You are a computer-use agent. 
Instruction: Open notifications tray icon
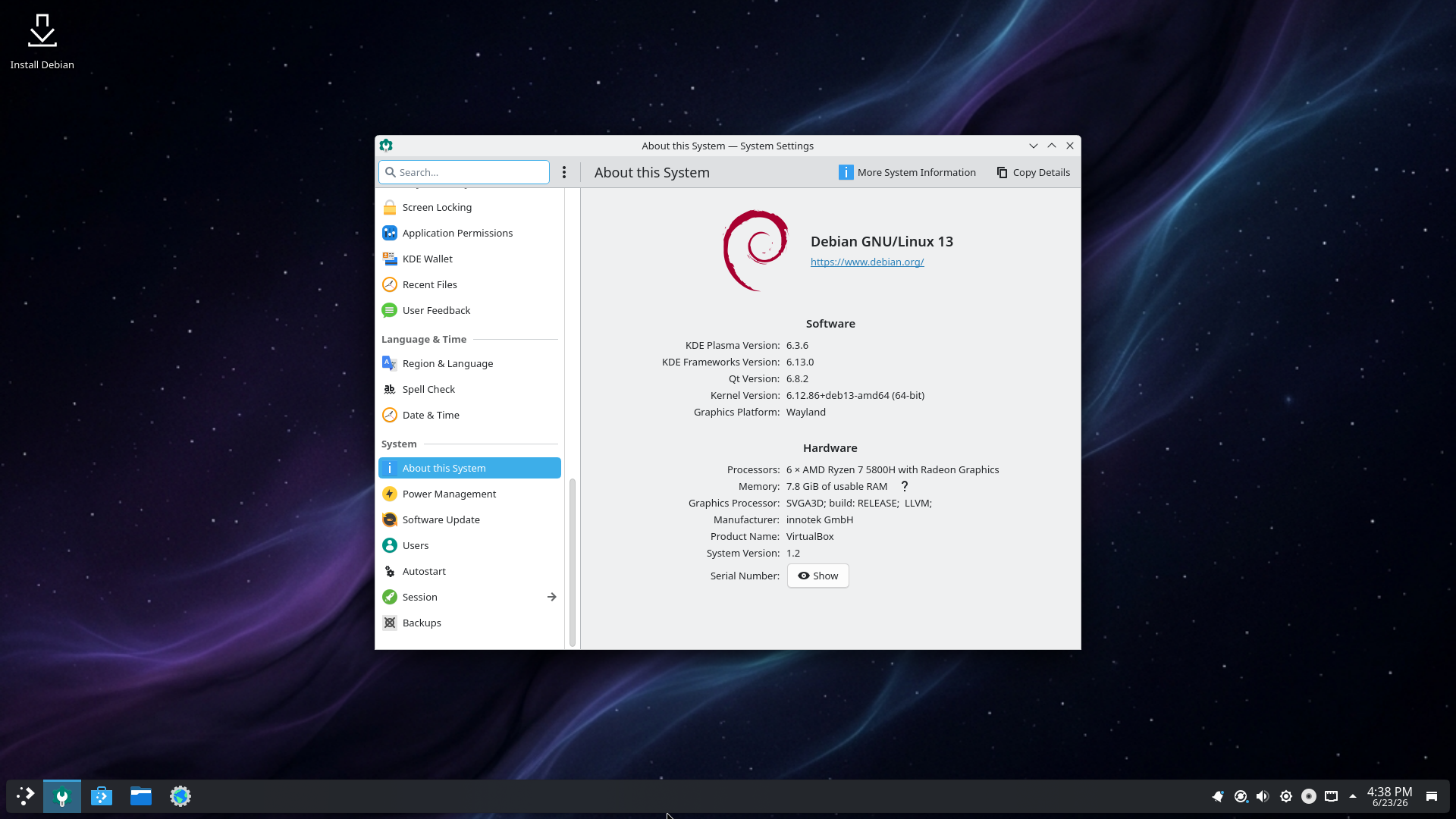pos(1218,796)
